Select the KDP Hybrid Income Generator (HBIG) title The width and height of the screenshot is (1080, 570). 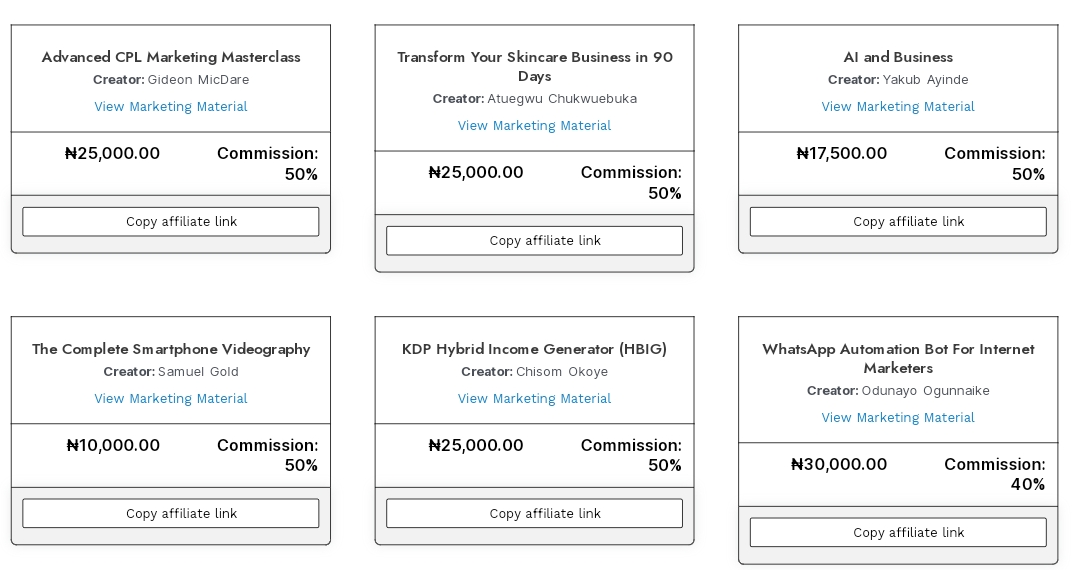point(534,349)
